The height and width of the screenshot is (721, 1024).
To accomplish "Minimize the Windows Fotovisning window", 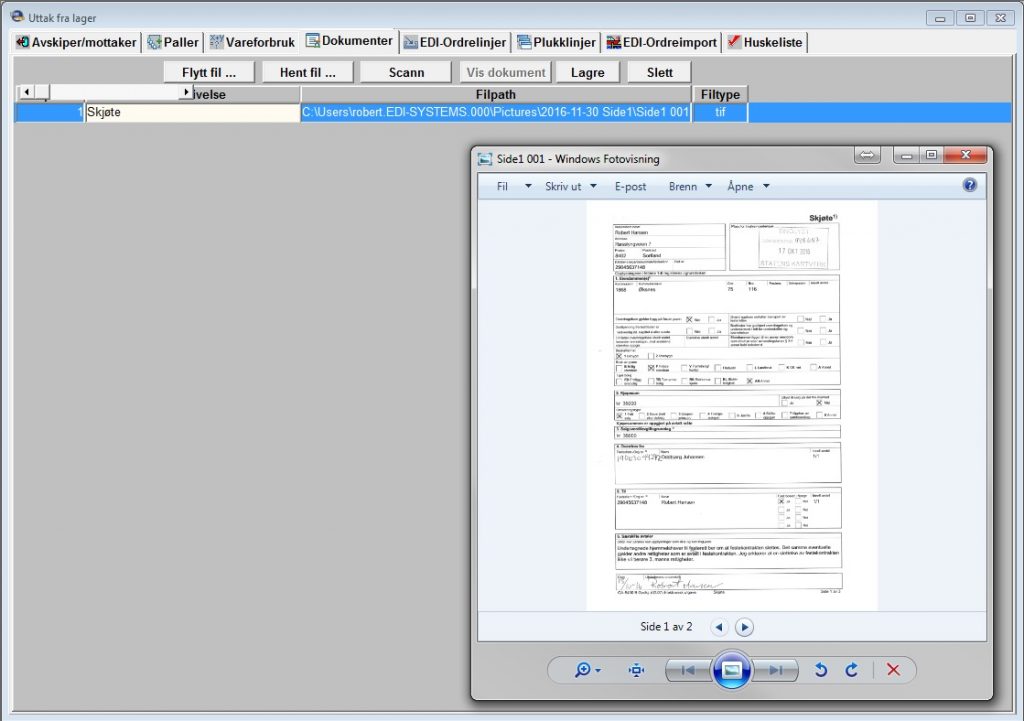I will [x=906, y=155].
